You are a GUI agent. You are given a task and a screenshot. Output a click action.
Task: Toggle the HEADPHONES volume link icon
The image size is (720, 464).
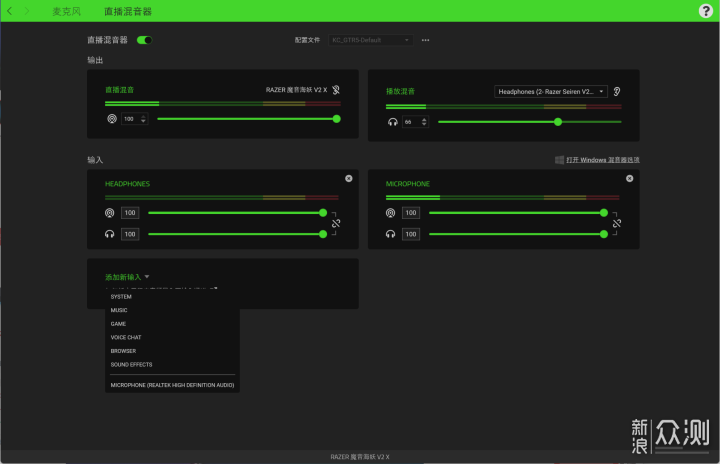(336, 224)
